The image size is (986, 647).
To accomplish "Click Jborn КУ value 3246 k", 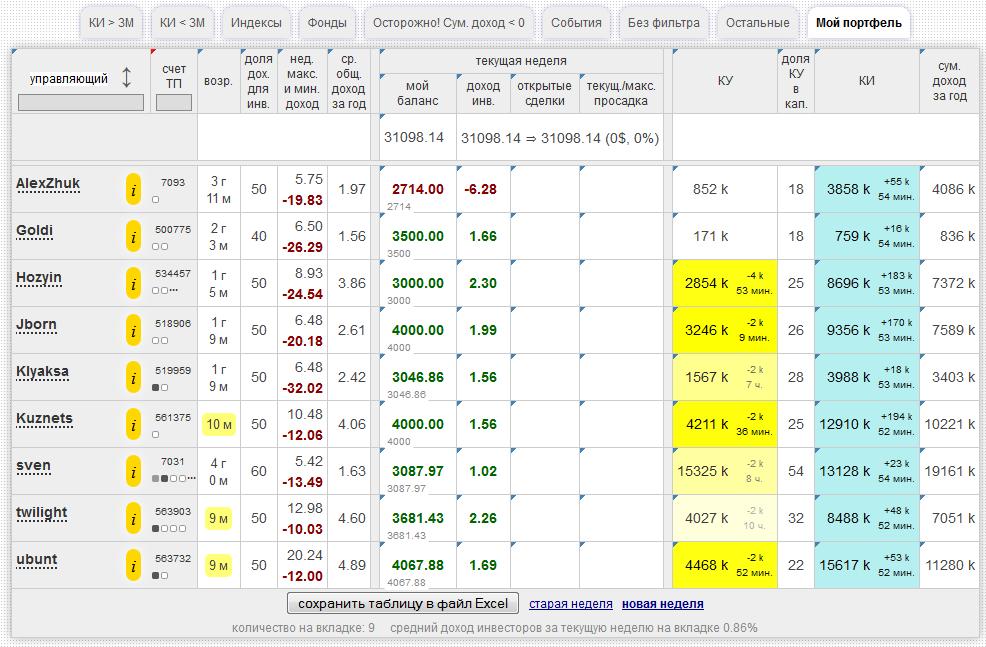I will coord(706,331).
